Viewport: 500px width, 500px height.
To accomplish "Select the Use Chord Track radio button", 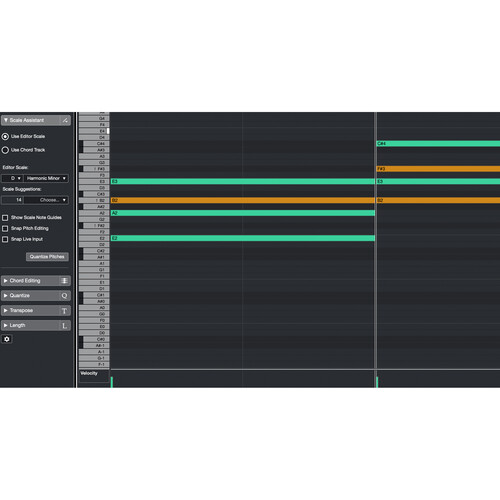I will tap(5, 150).
